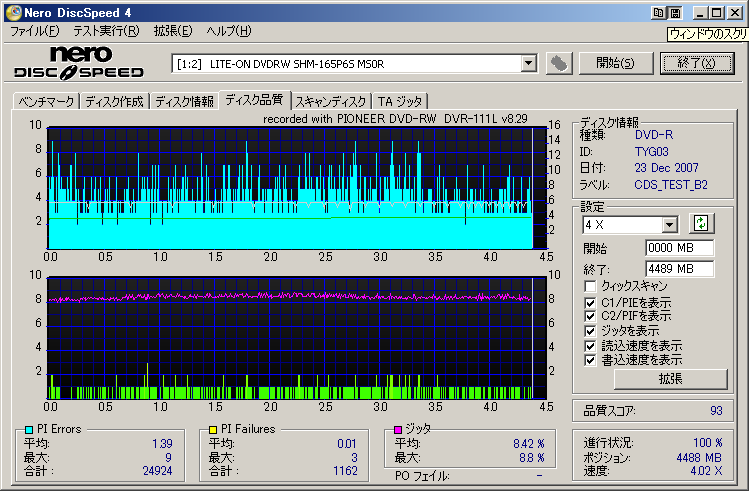Maximize the Nero DiscSpeed window

[x=717, y=13]
